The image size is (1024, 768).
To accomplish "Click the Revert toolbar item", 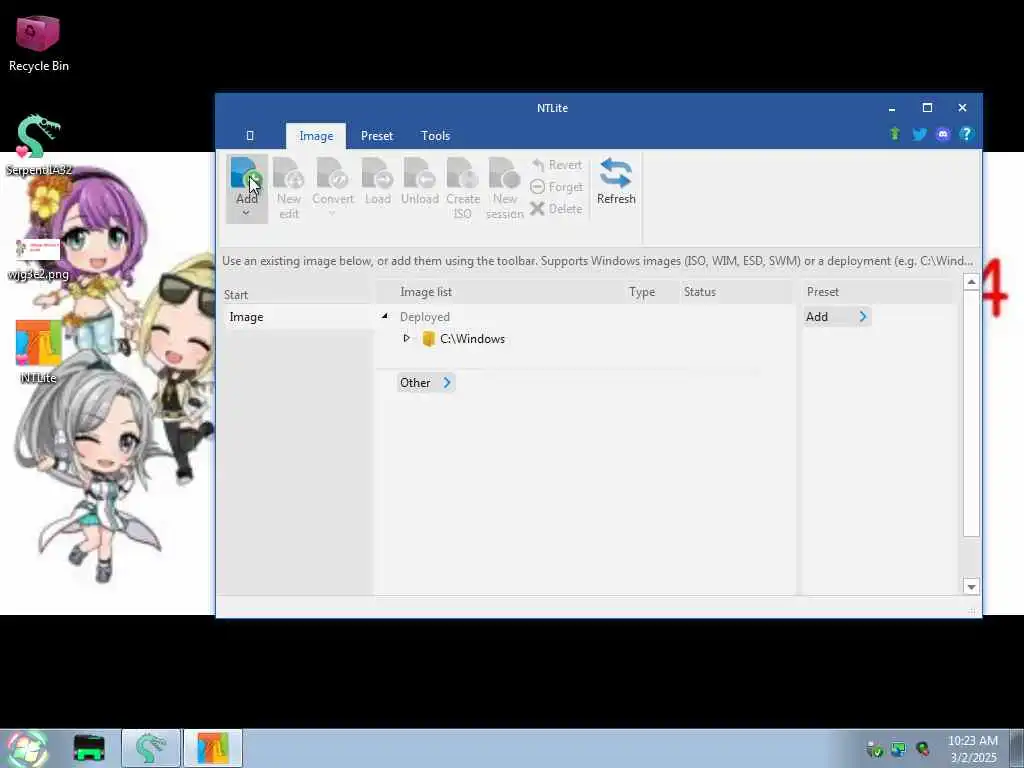I will tap(556, 165).
